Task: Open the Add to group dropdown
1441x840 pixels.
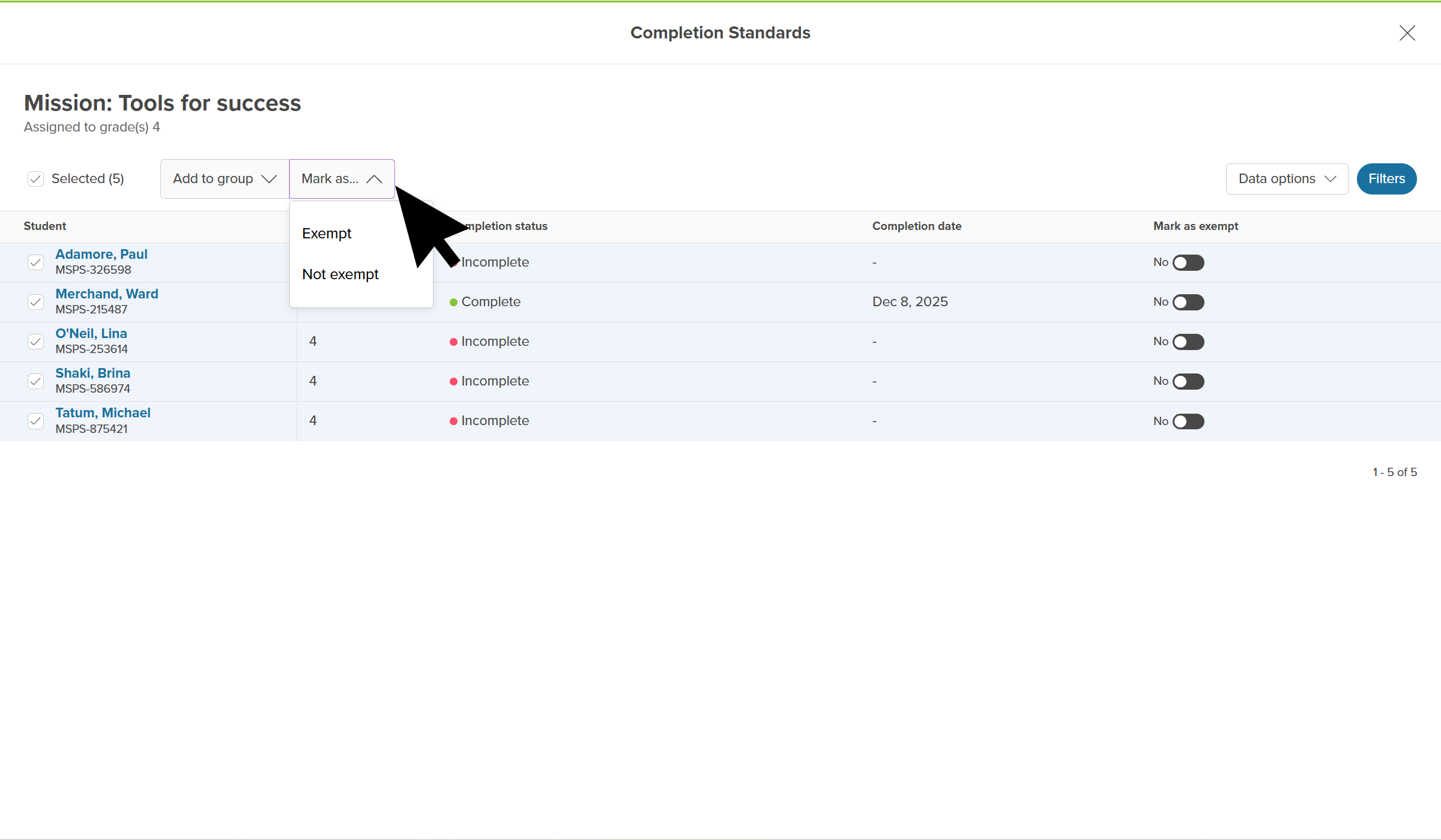Action: (225, 179)
